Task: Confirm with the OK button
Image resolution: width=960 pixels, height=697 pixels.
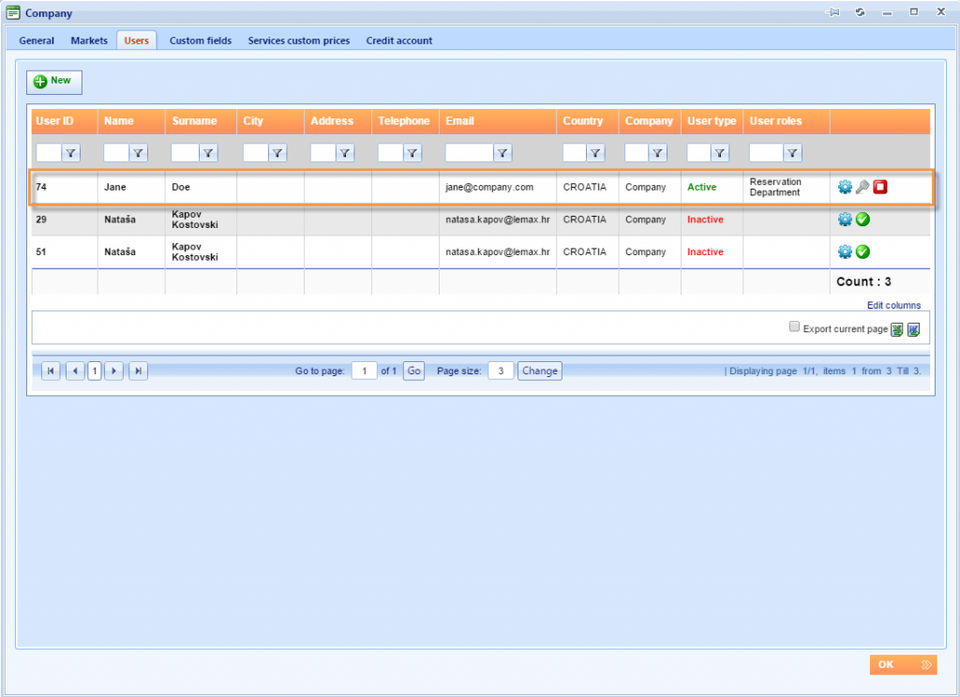Action: 903,665
